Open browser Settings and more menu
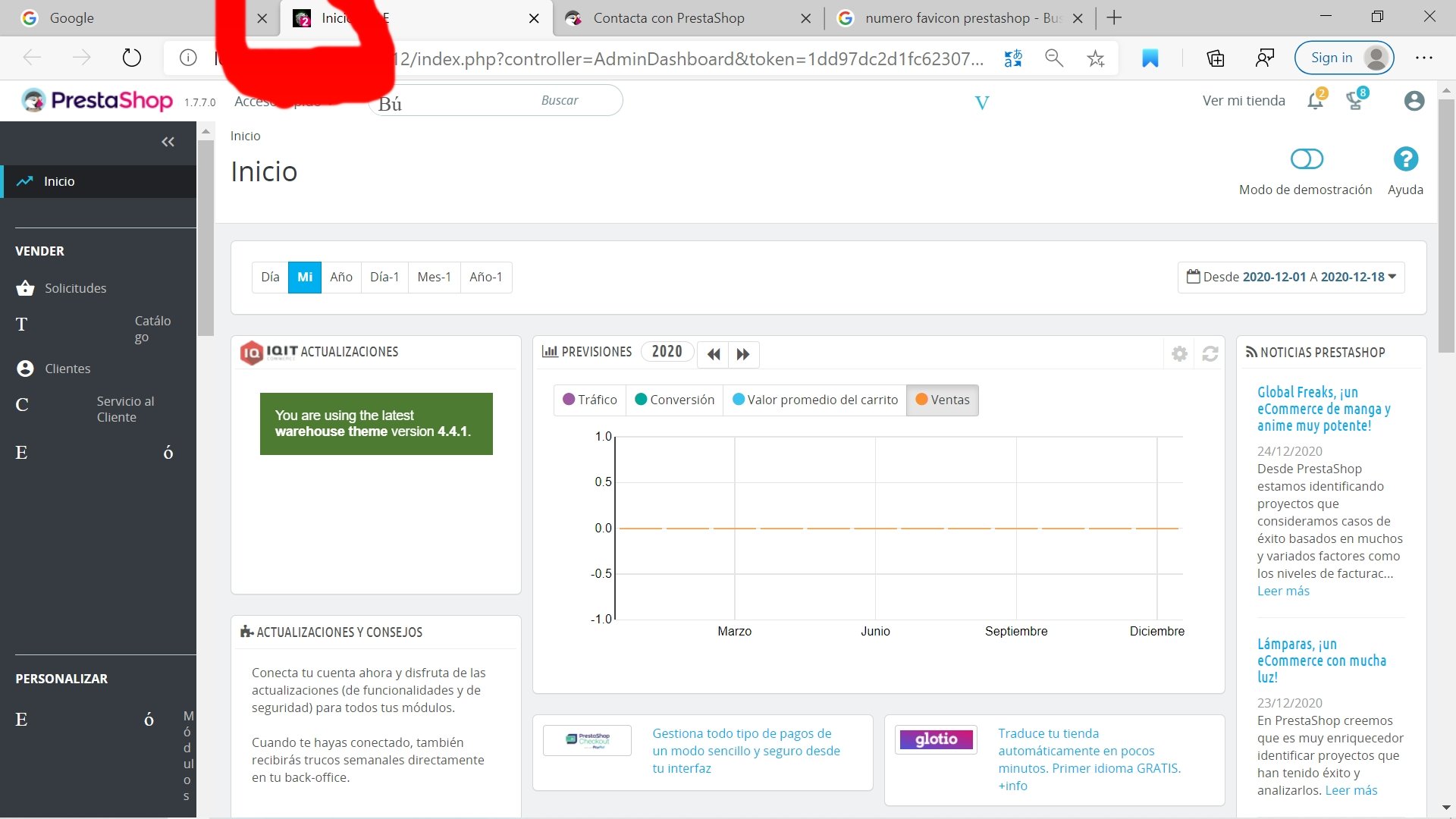 click(x=1424, y=58)
